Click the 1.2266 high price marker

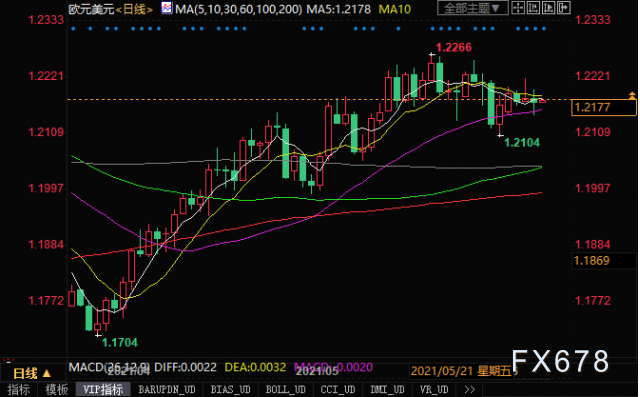453,47
